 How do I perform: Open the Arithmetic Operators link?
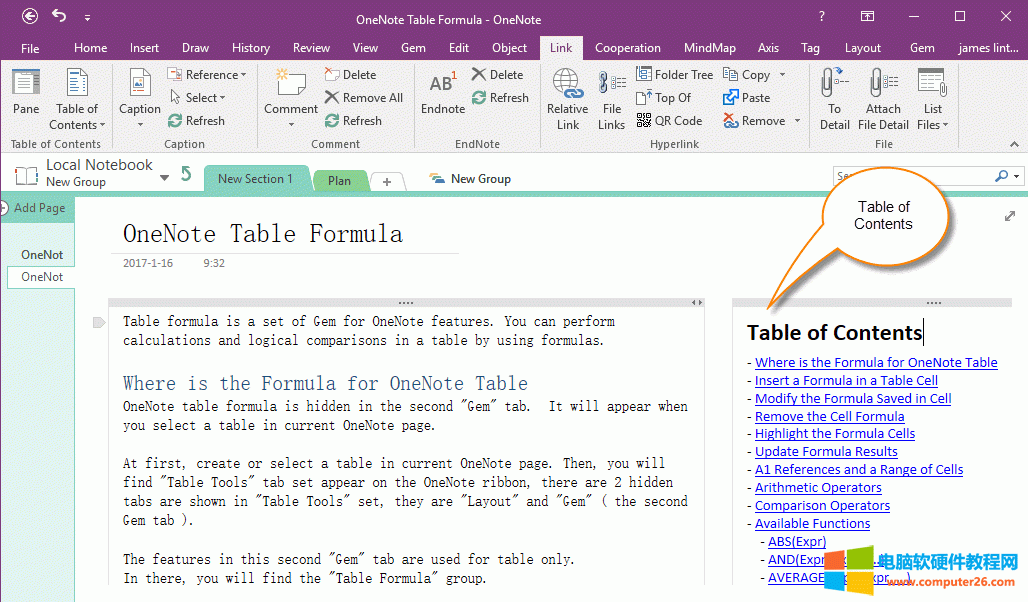pos(817,488)
